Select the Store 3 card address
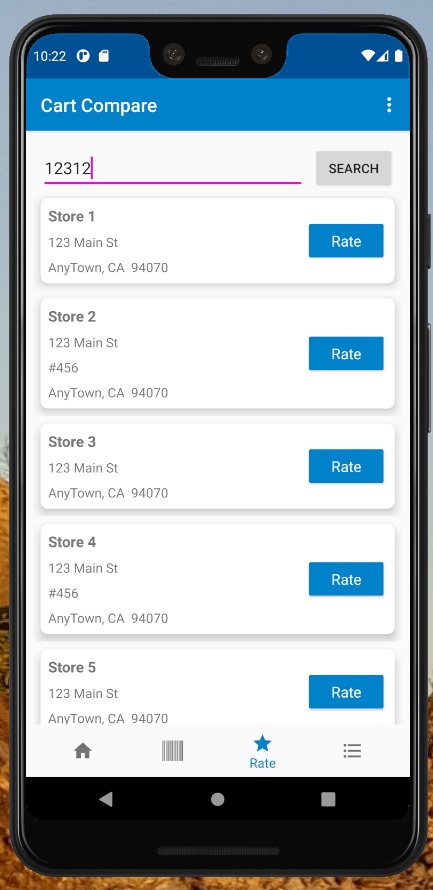The height and width of the screenshot is (890, 433). pyautogui.click(x=108, y=480)
